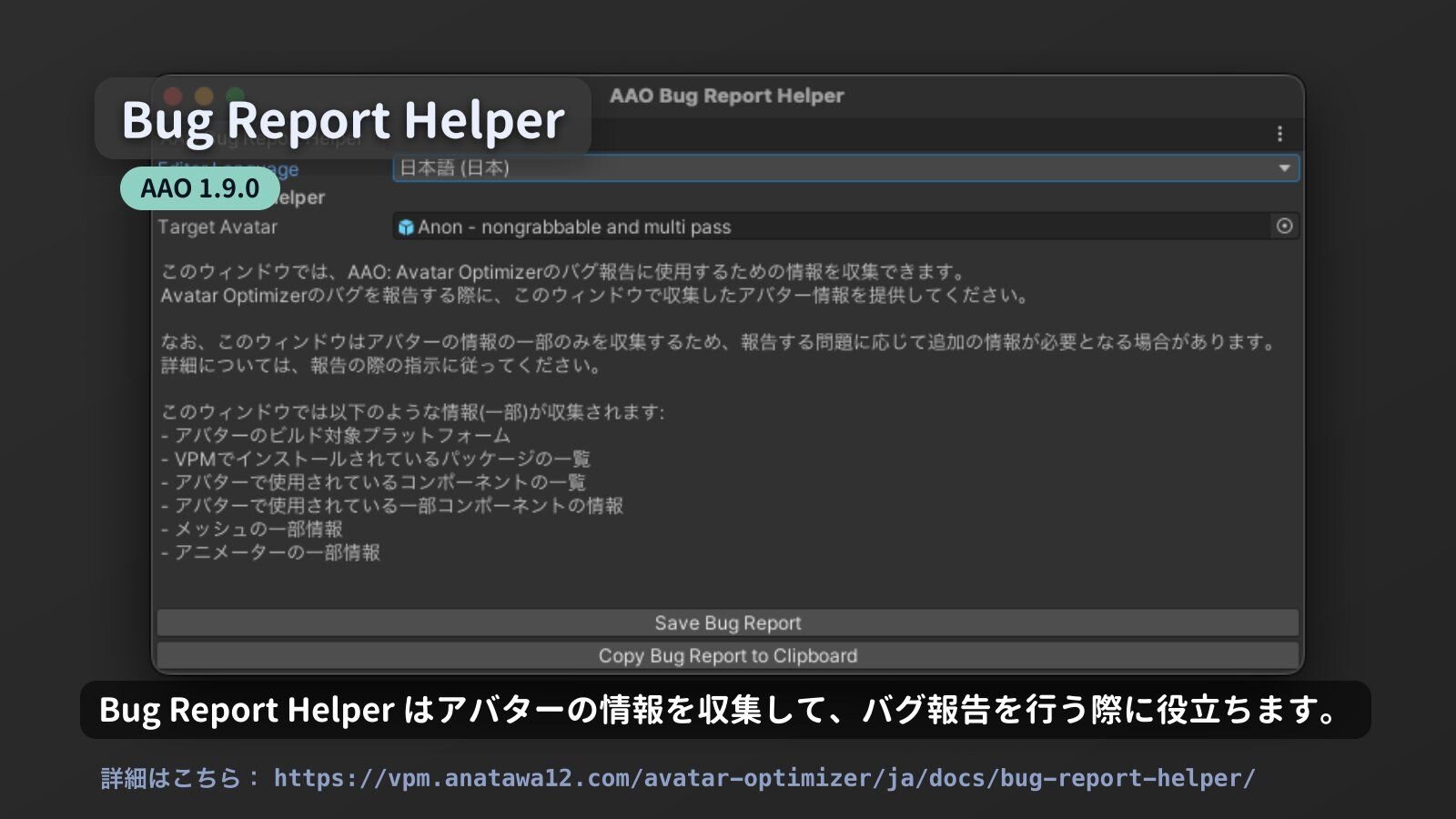Click the AAO 1.9.0 version badge
The height and width of the screenshot is (819, 1456).
click(x=200, y=188)
